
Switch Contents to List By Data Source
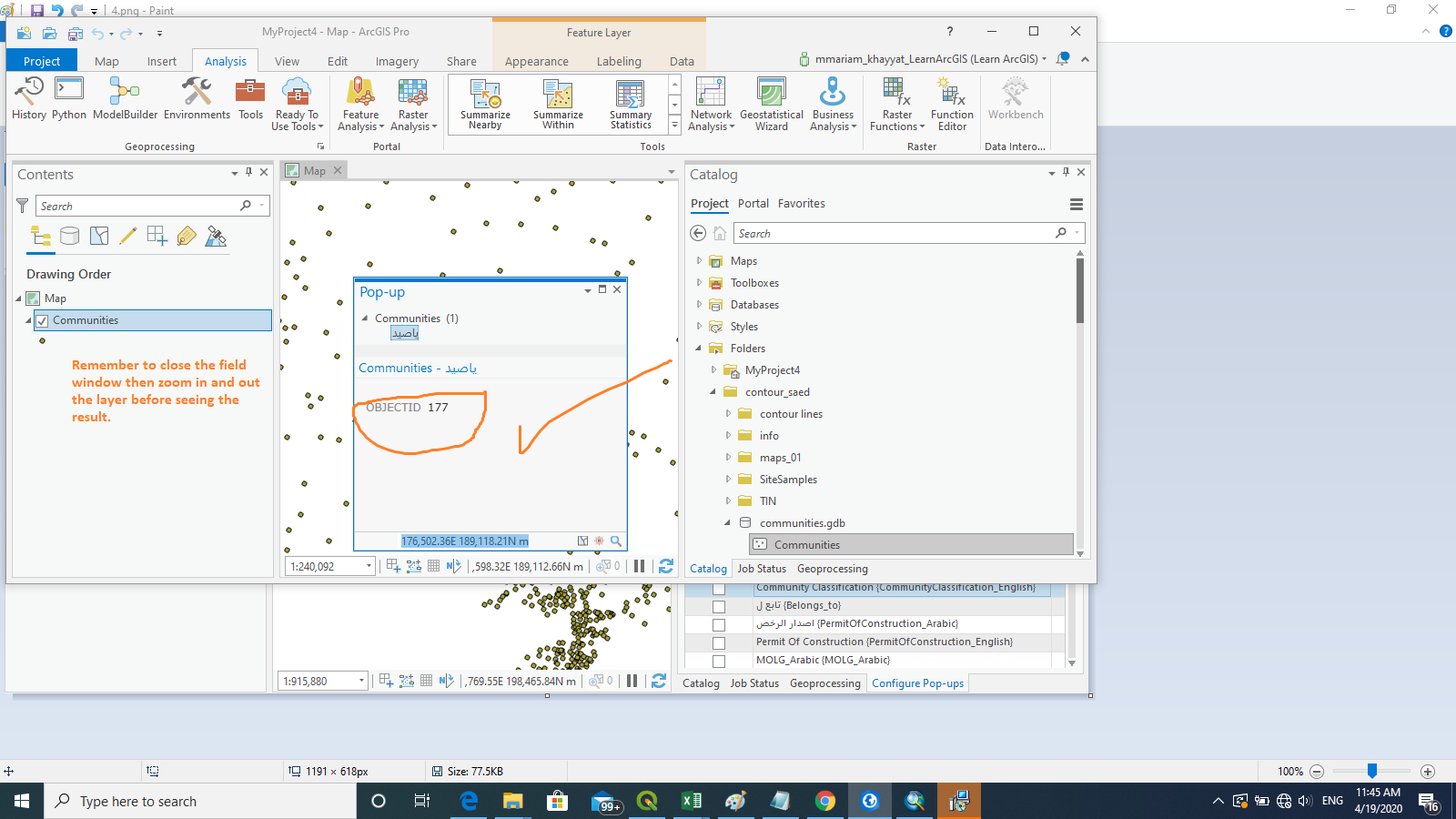coord(70,237)
